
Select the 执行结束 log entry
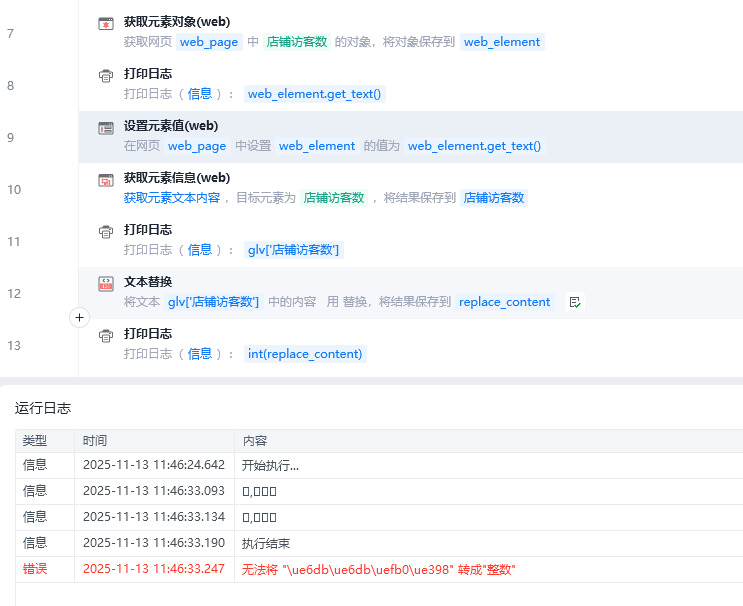[266, 543]
